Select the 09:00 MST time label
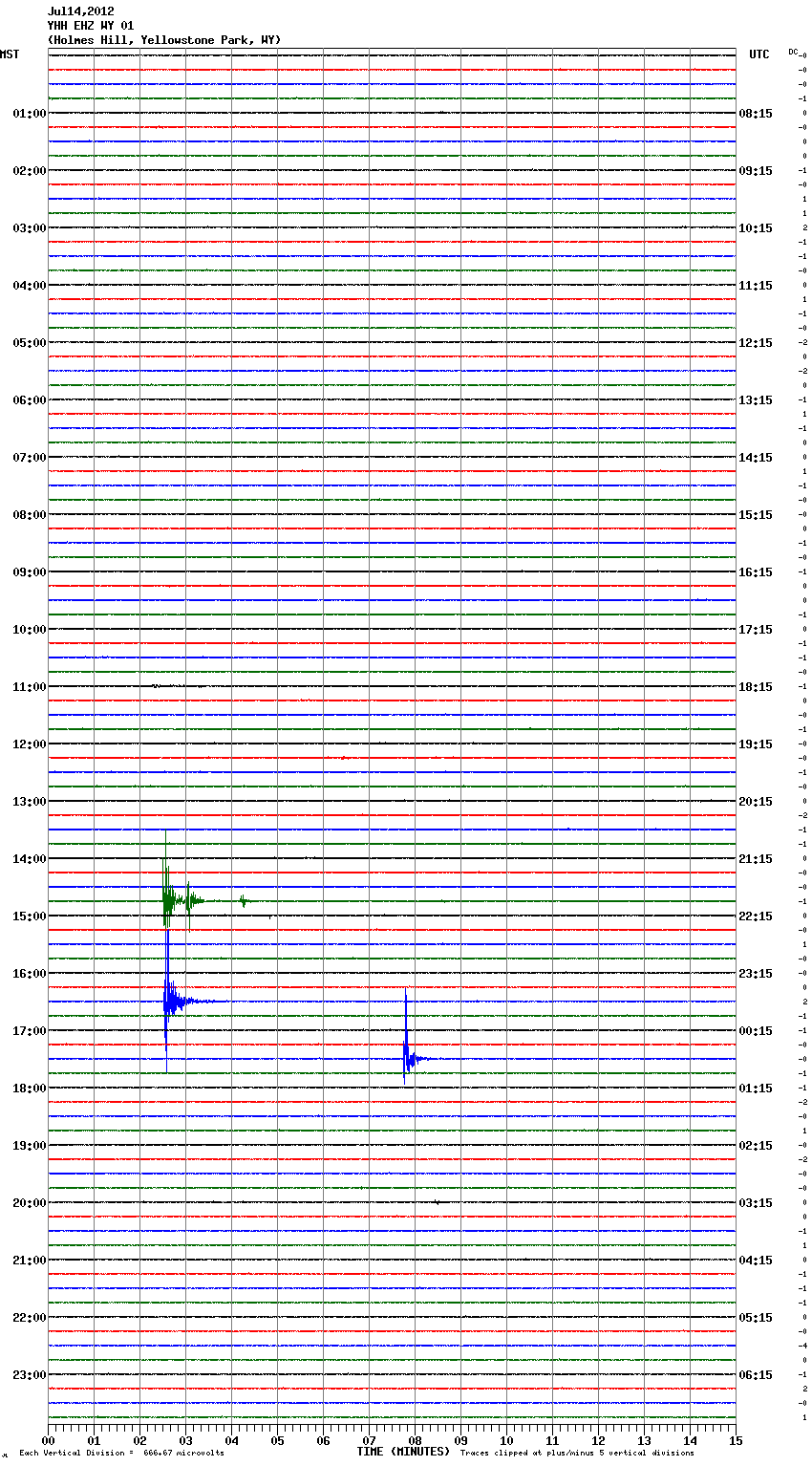The height and width of the screenshot is (1466, 812). 30,572
